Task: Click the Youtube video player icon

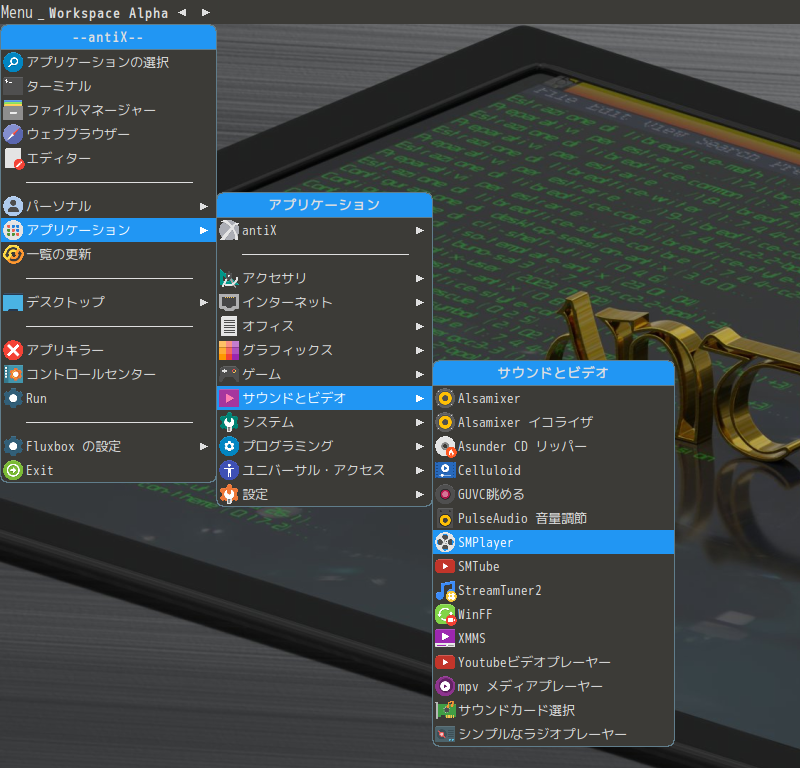Action: coord(445,662)
